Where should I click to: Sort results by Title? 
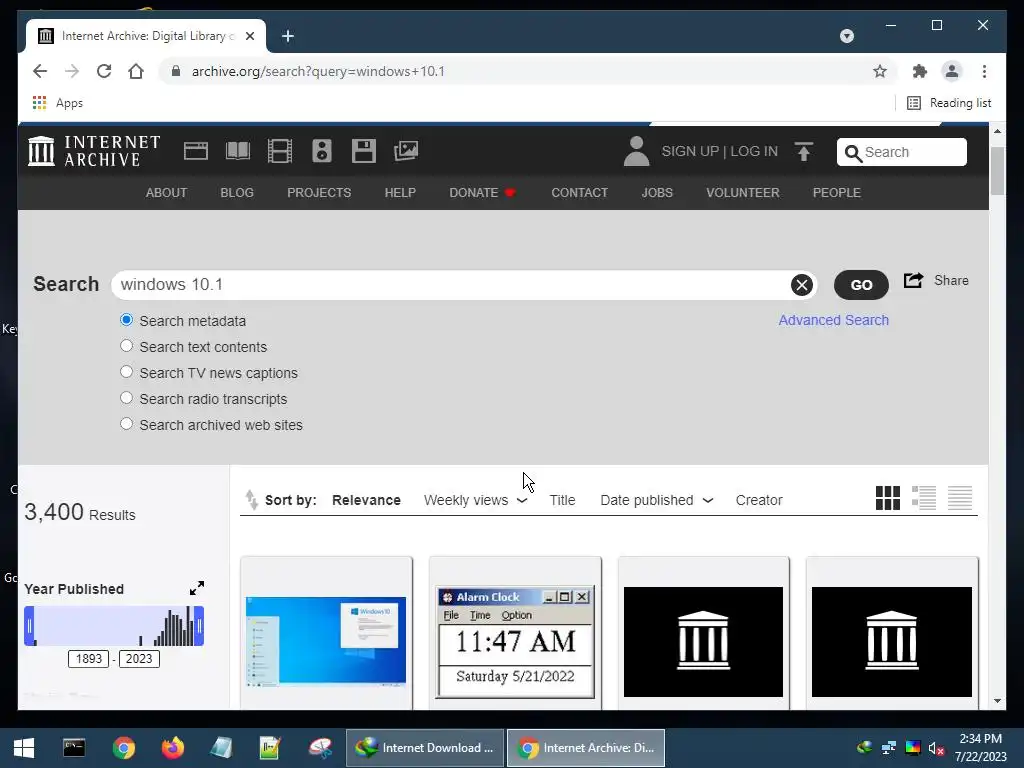(x=562, y=500)
